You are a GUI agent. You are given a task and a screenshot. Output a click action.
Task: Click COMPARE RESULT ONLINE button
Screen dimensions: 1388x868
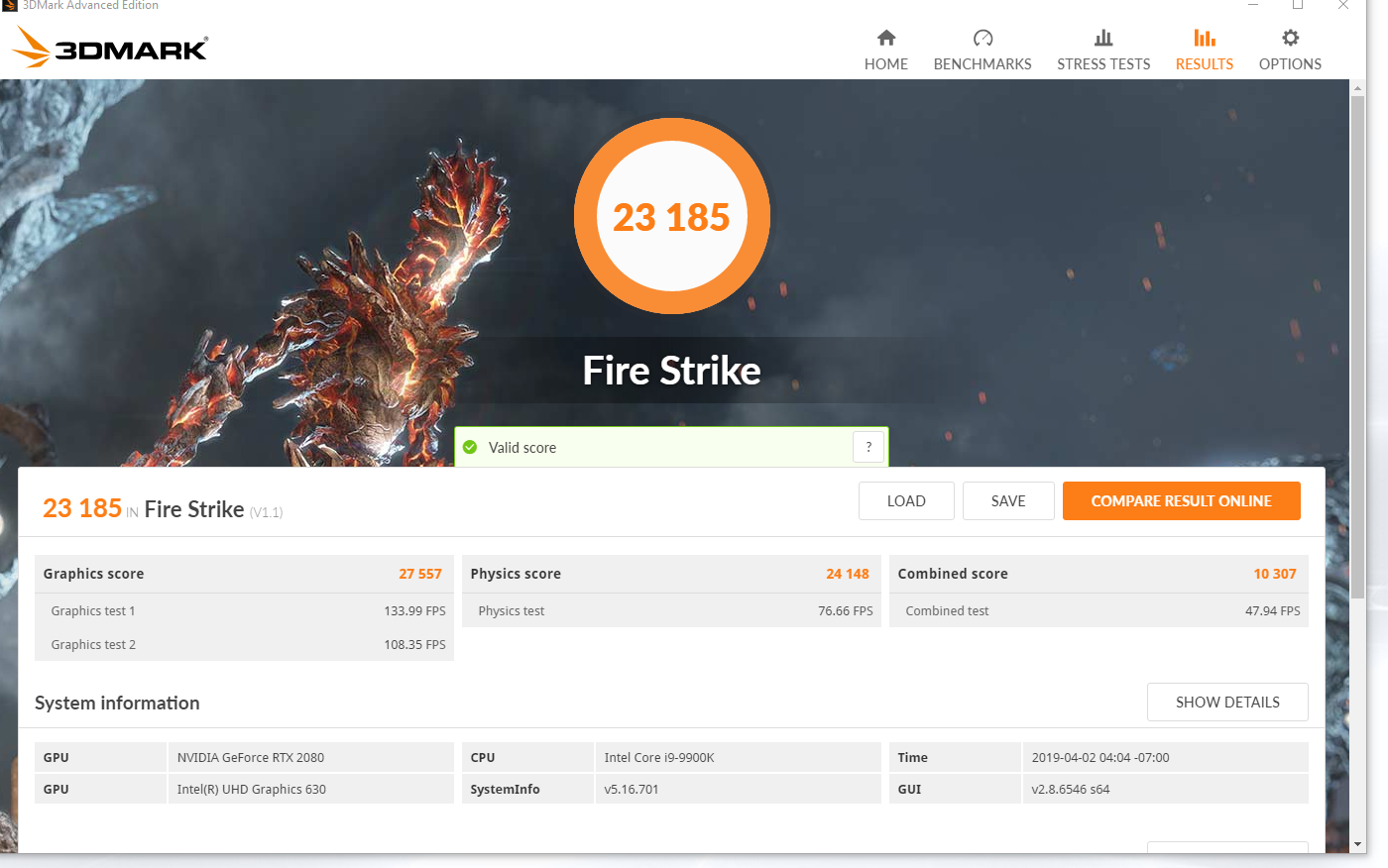tap(1182, 501)
